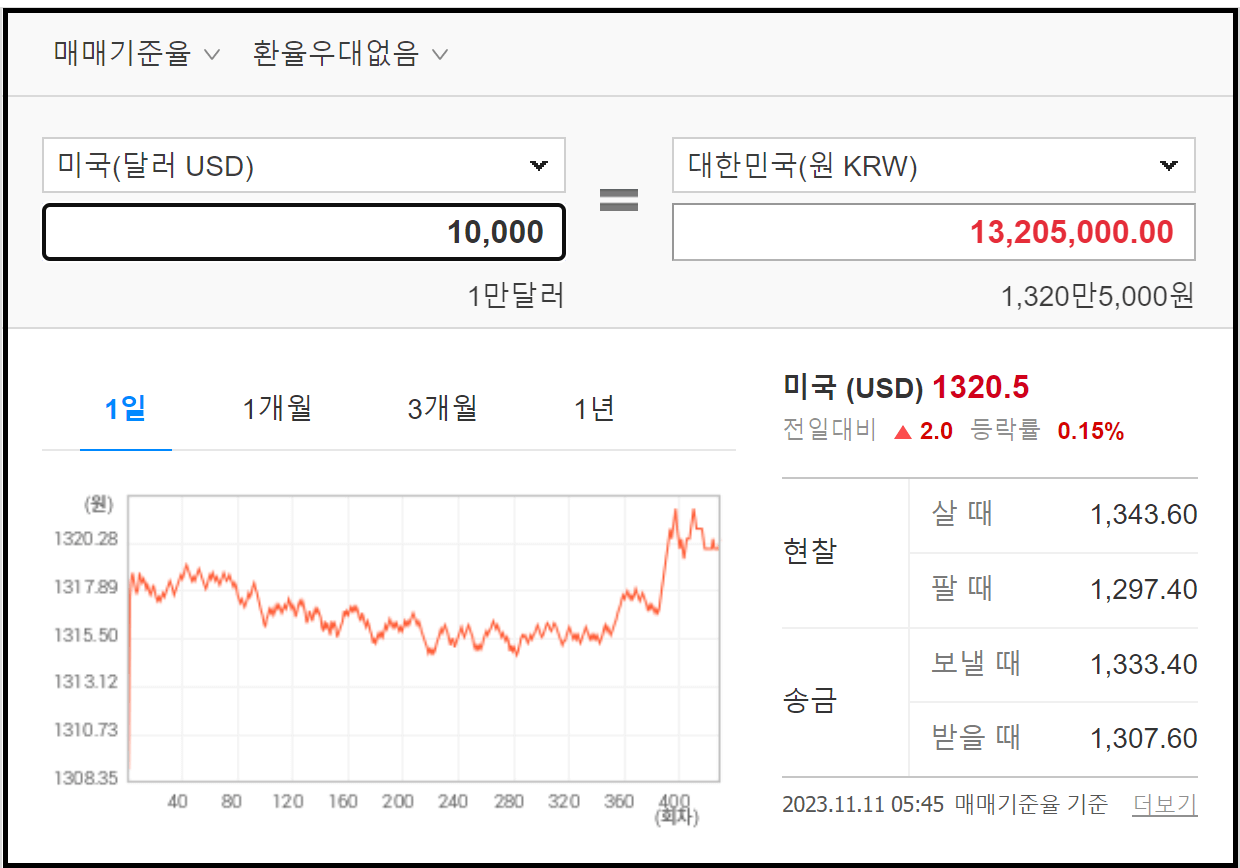Image resolution: width=1240 pixels, height=868 pixels.
Task: Switch to the 3개월 chart tab
Action: point(440,408)
